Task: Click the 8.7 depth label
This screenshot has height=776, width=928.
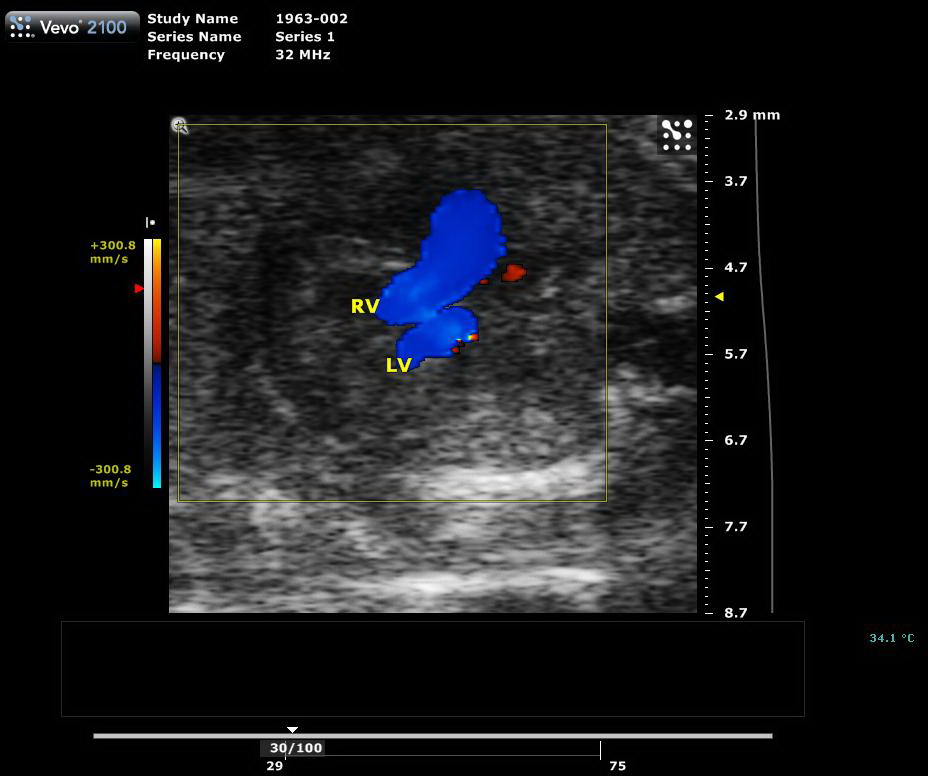Action: tap(736, 613)
